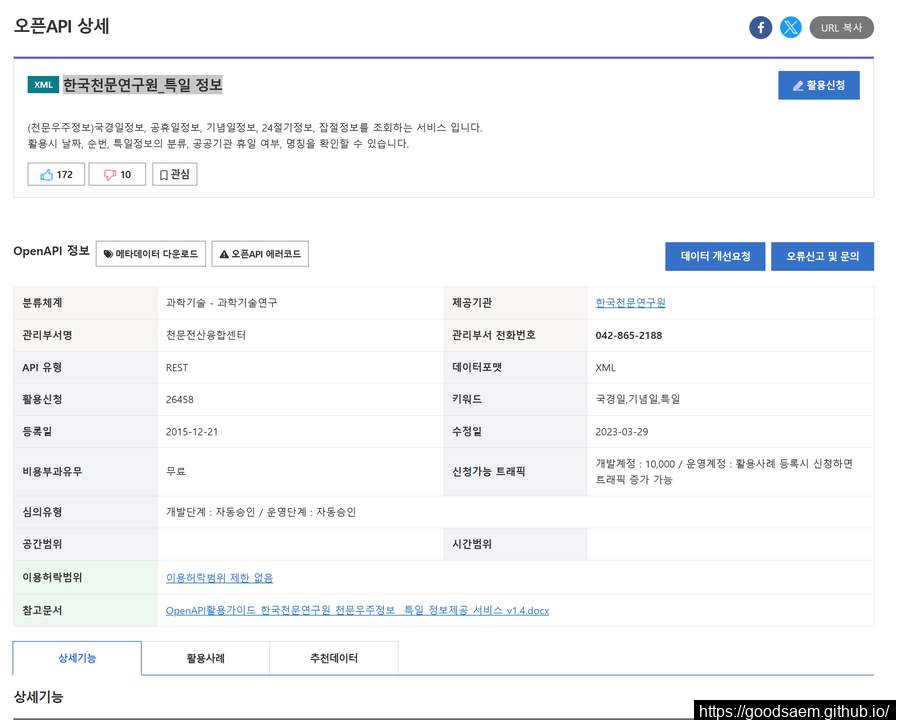Open 오류신고 및 문의 form
The height and width of the screenshot is (727, 900).
click(823, 256)
